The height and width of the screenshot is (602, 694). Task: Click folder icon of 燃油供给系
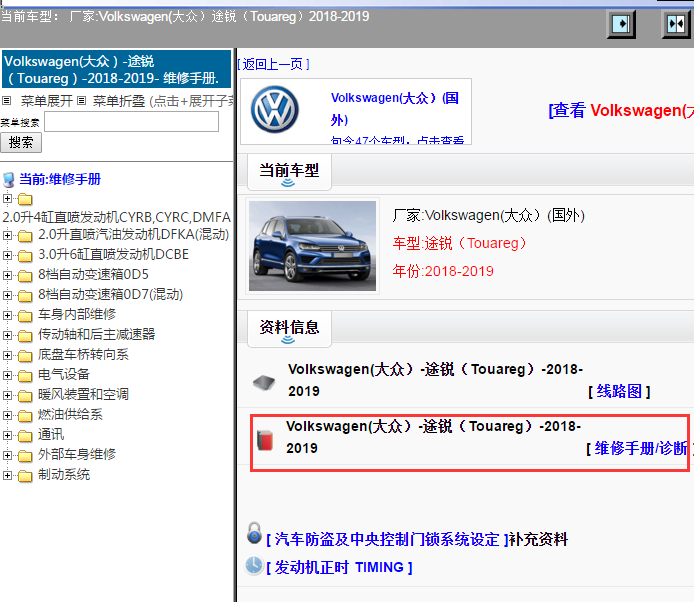[25, 416]
